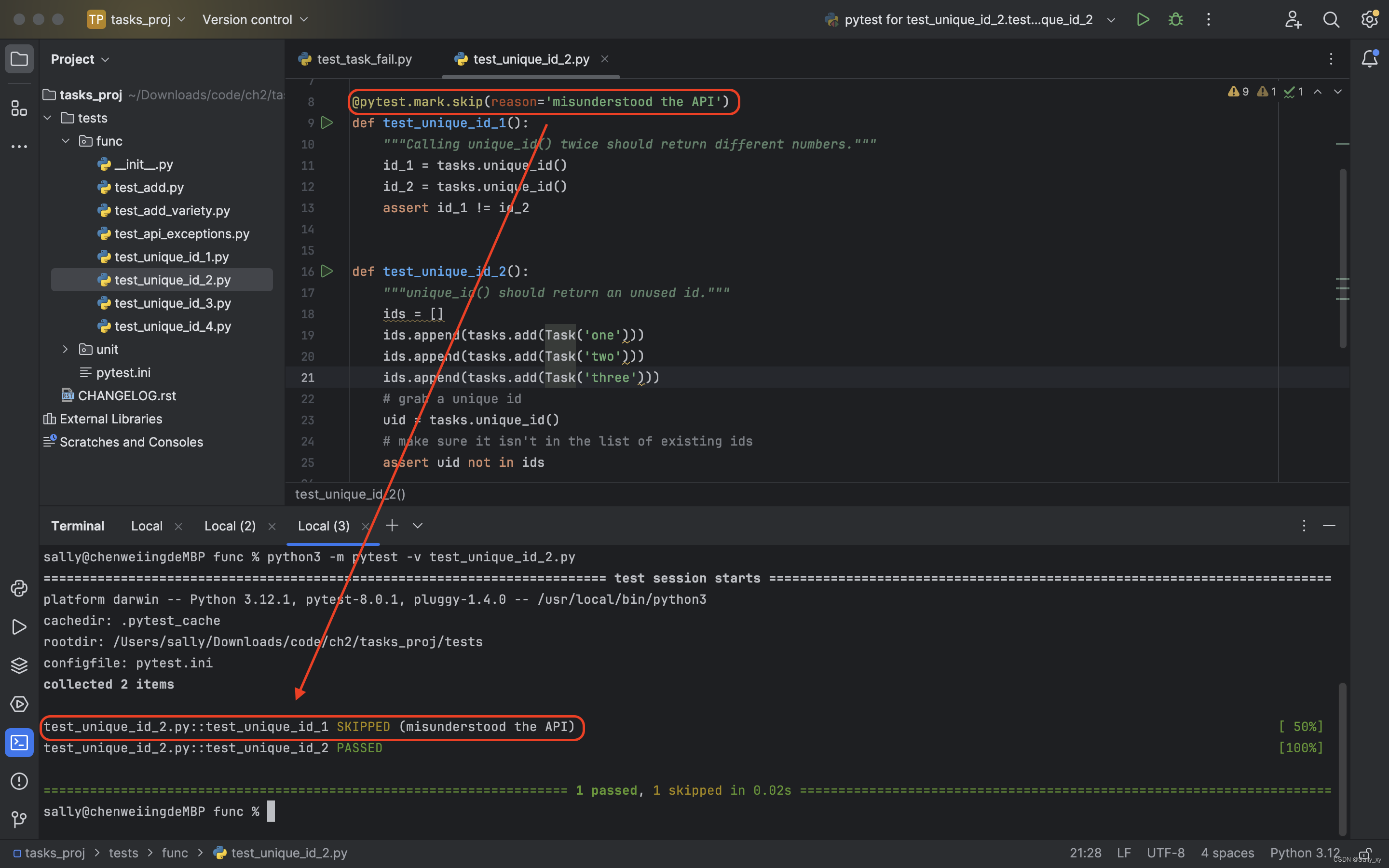Screen dimensions: 1389x868
Task: Open terminal options three-dot menu
Action: click(x=1304, y=526)
